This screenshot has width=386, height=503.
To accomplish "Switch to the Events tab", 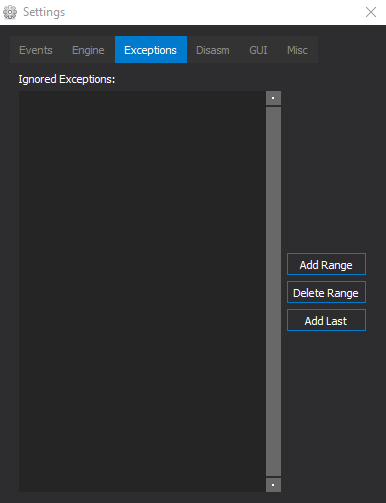I will point(36,50).
